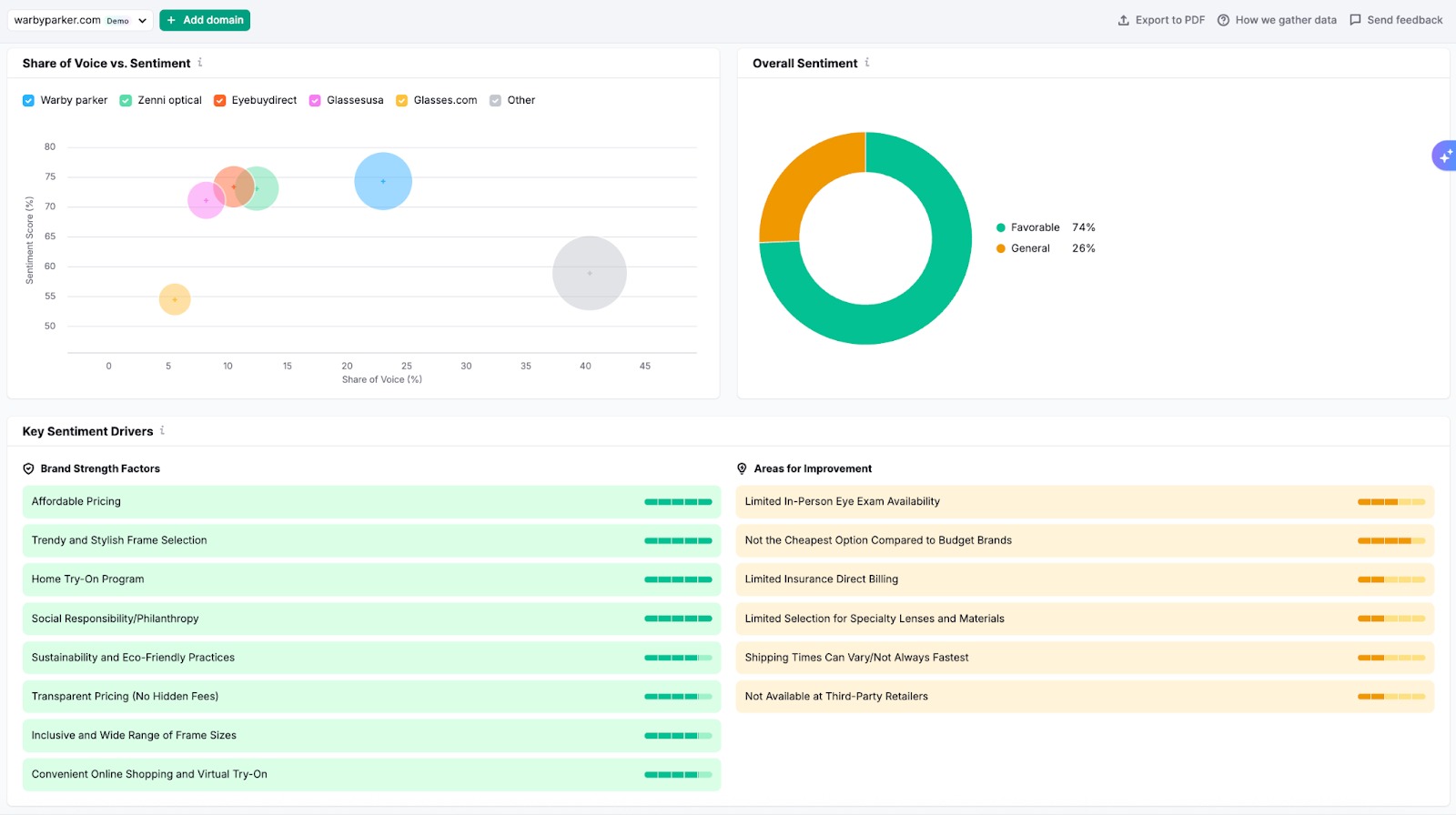Expand Limited In-Person Eye Exam Availability row
The height and width of the screenshot is (815, 1456).
(1085, 502)
